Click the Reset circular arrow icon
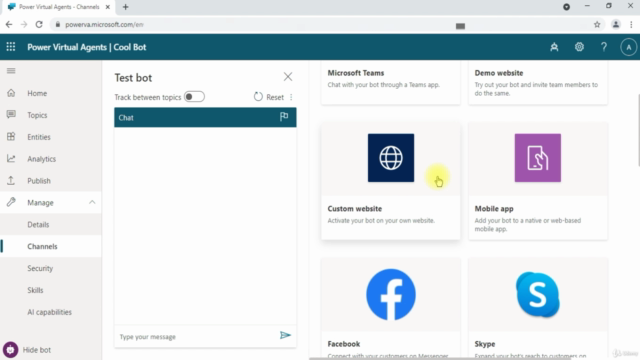This screenshot has height=360, width=640. pyautogui.click(x=258, y=97)
